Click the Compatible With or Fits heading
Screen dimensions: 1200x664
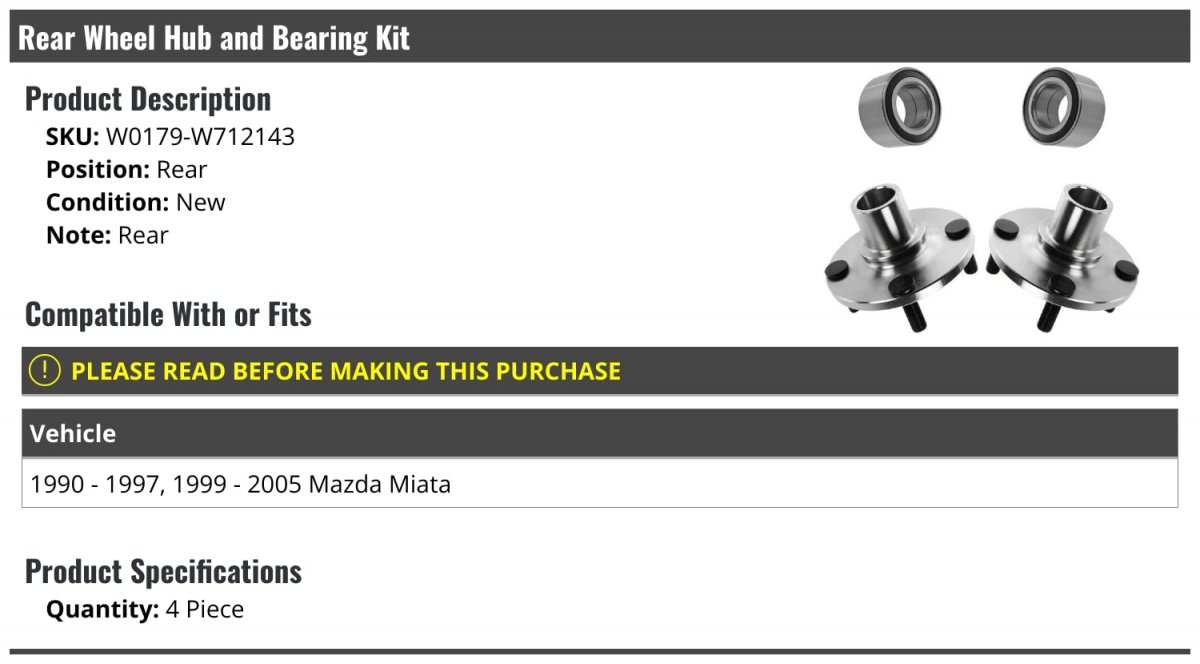click(168, 315)
